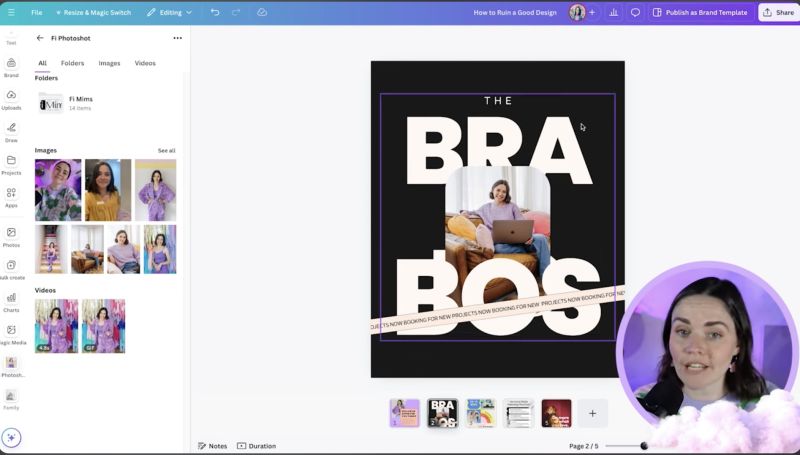
Task: Select the staircase image thumbnail
Action: 51,249
